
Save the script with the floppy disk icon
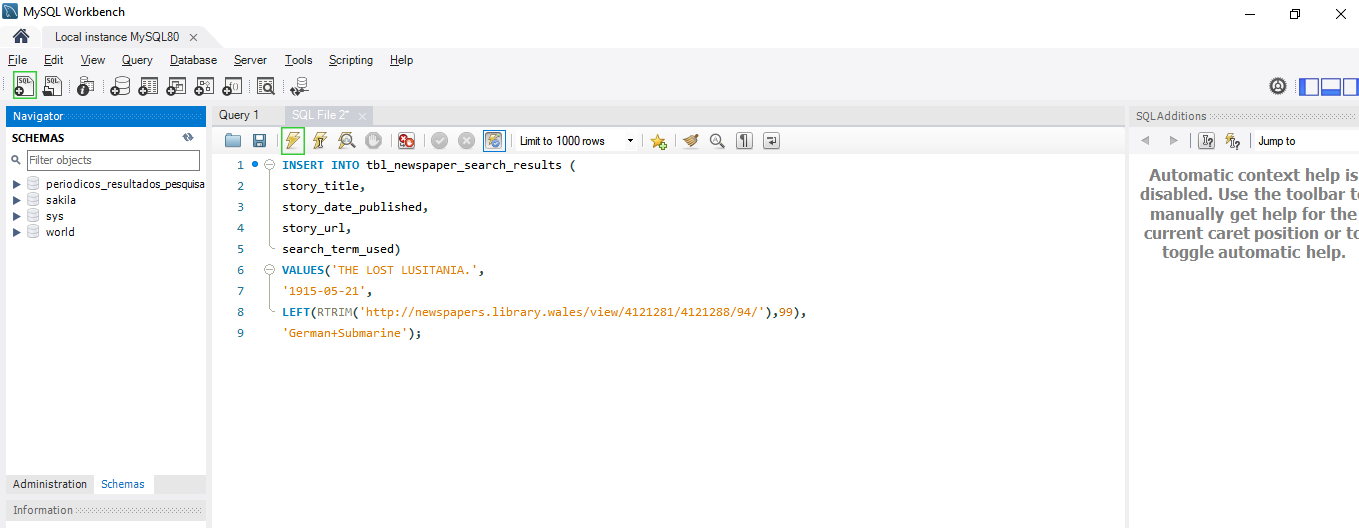coord(259,141)
